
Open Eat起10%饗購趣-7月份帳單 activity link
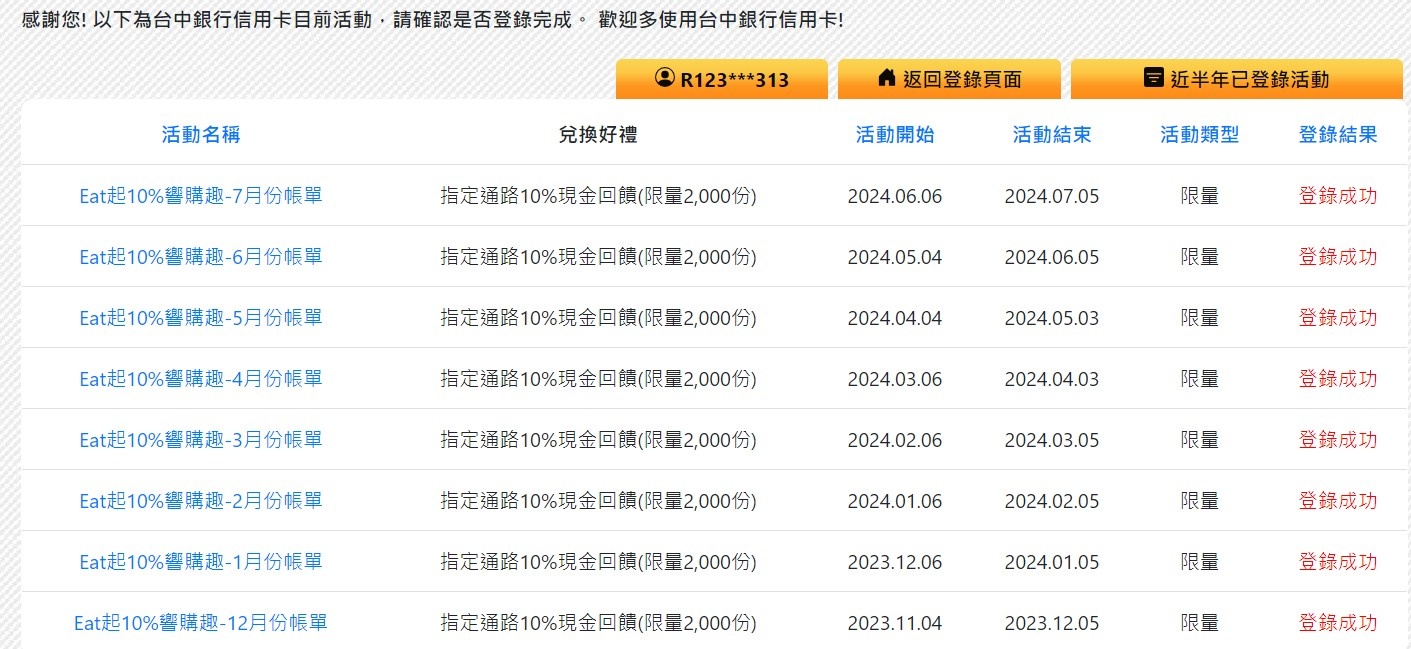pos(201,196)
